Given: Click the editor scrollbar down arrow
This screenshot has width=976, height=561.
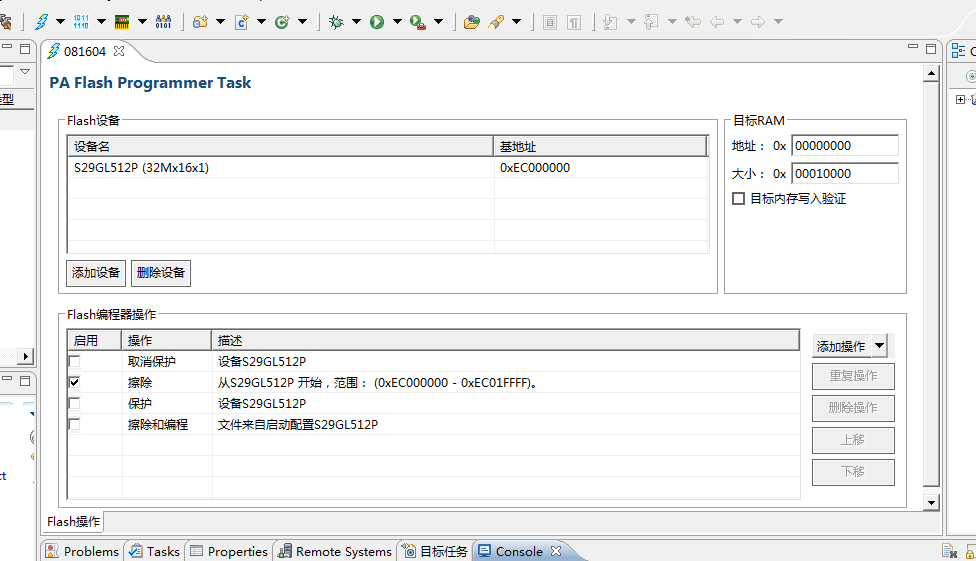Looking at the screenshot, I should [931, 502].
